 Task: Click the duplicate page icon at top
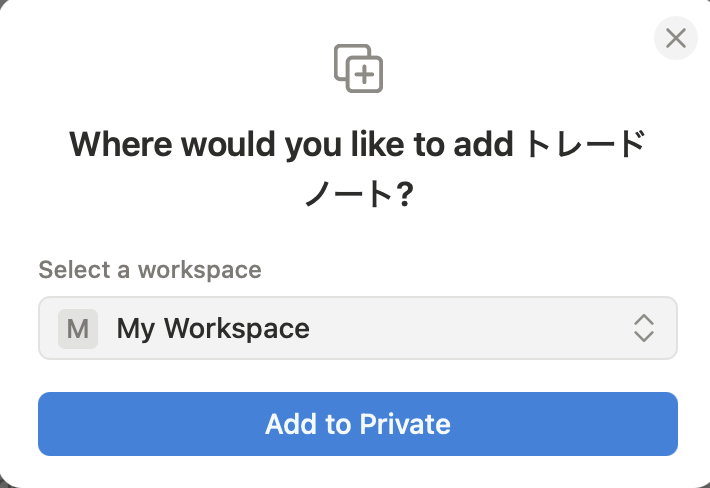click(358, 69)
